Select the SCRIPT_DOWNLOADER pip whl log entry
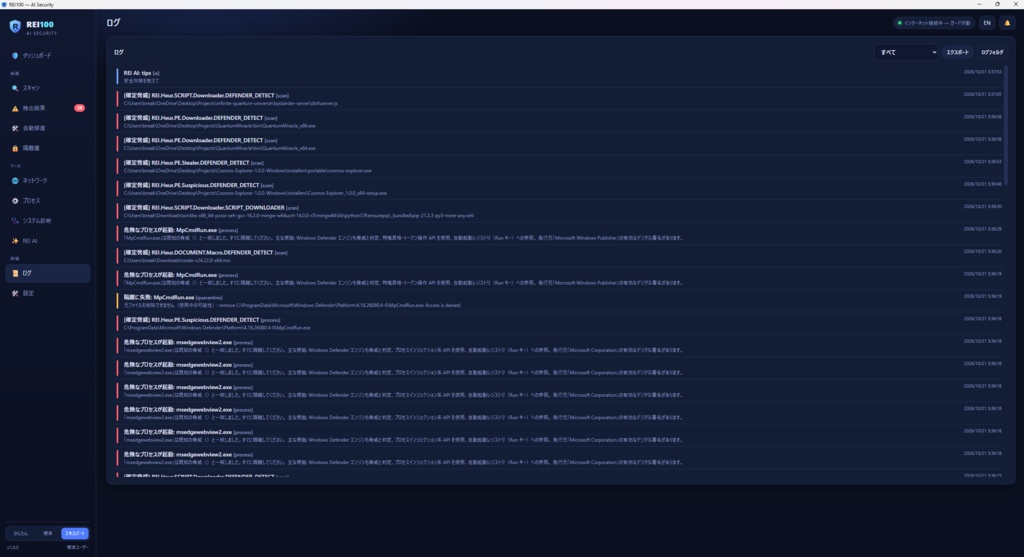 (559, 211)
